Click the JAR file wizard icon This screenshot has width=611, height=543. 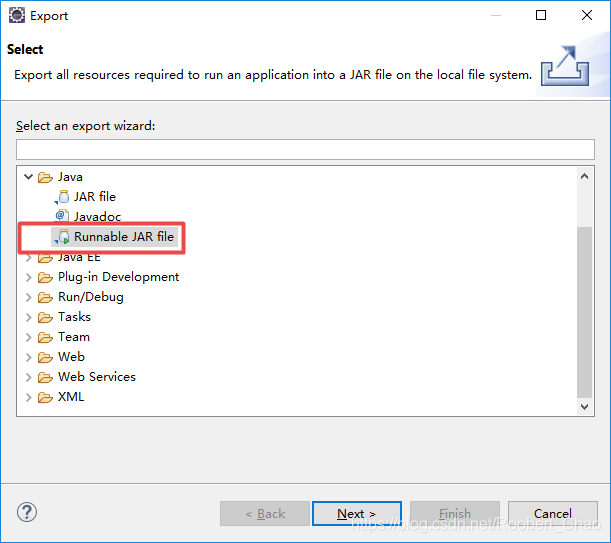click(x=62, y=197)
